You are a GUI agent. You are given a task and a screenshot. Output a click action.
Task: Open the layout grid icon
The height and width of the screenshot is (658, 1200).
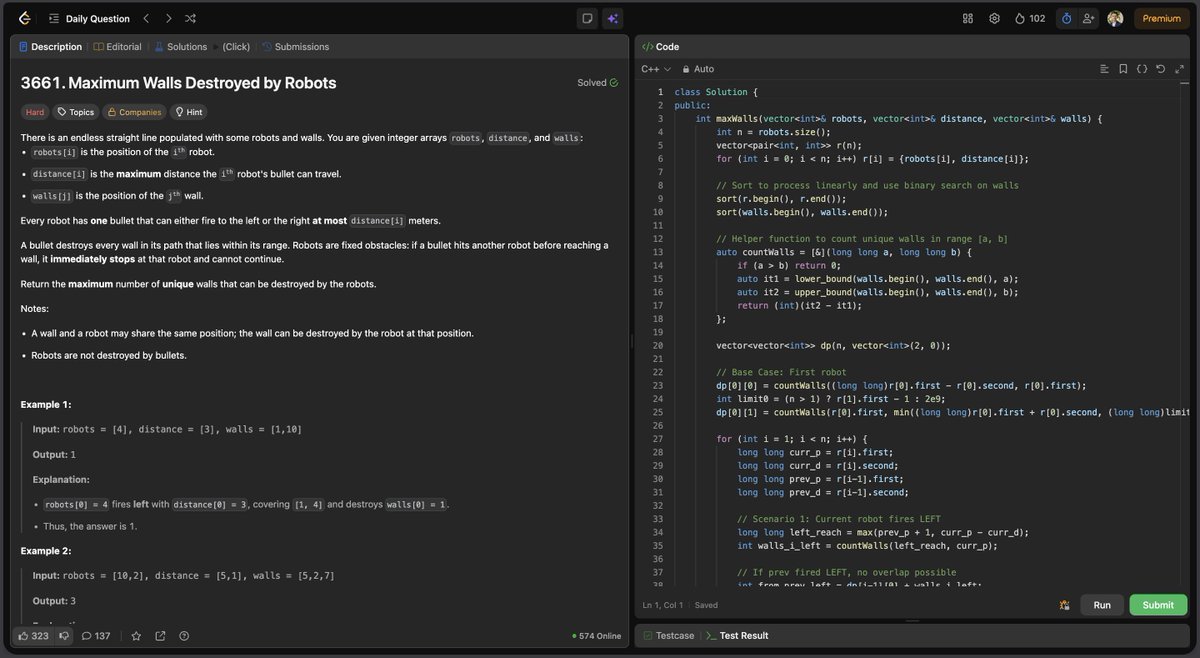click(x=968, y=18)
